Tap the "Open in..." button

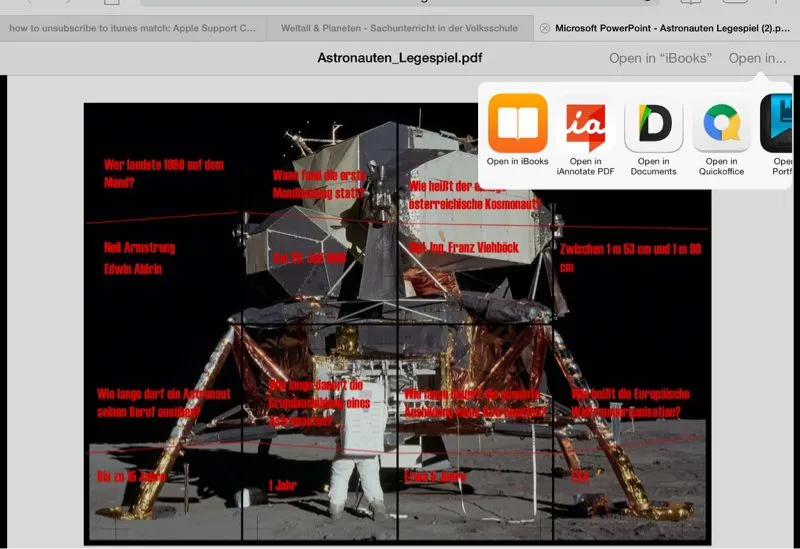pyautogui.click(x=757, y=58)
